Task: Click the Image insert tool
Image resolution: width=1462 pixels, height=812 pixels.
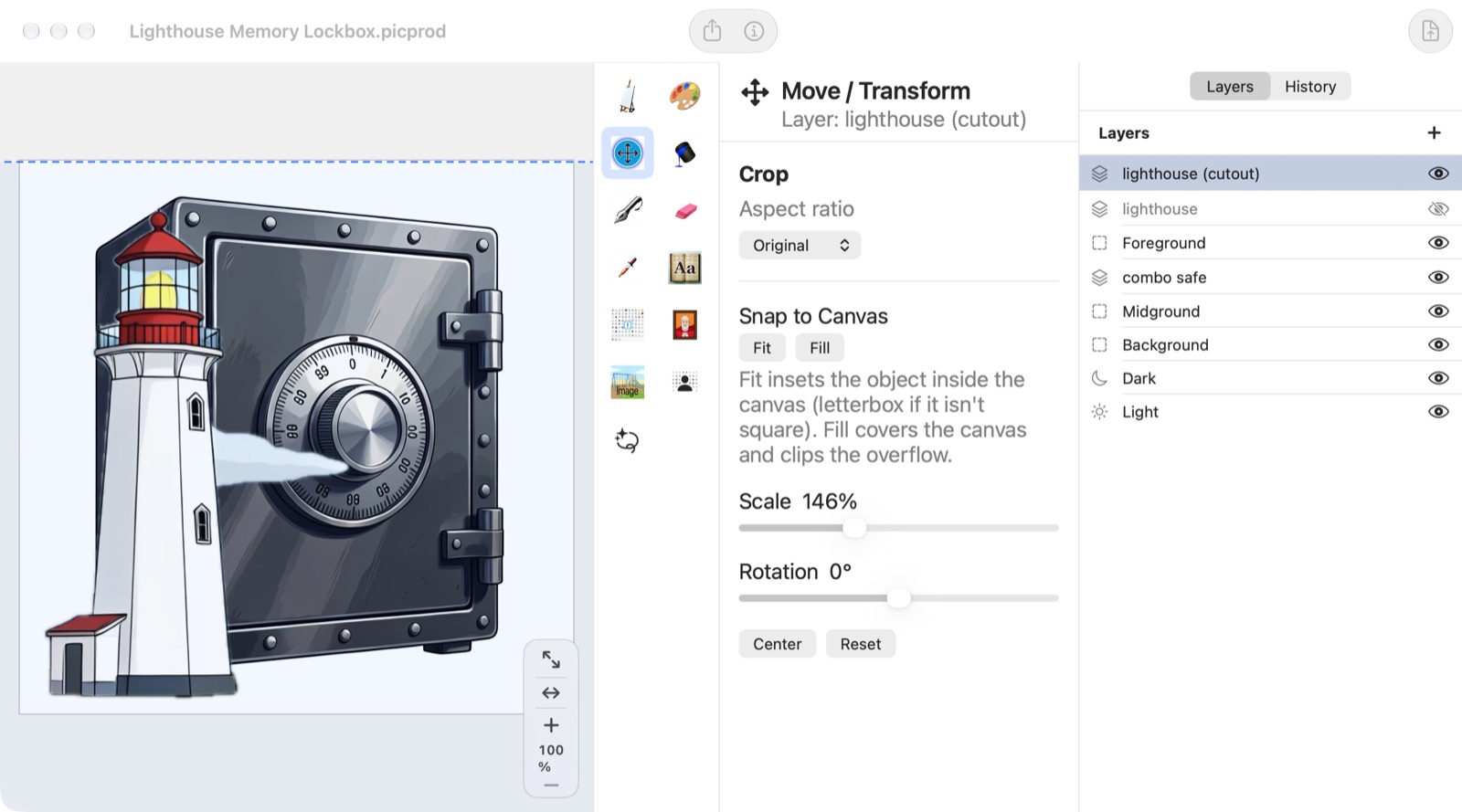Action: (628, 382)
